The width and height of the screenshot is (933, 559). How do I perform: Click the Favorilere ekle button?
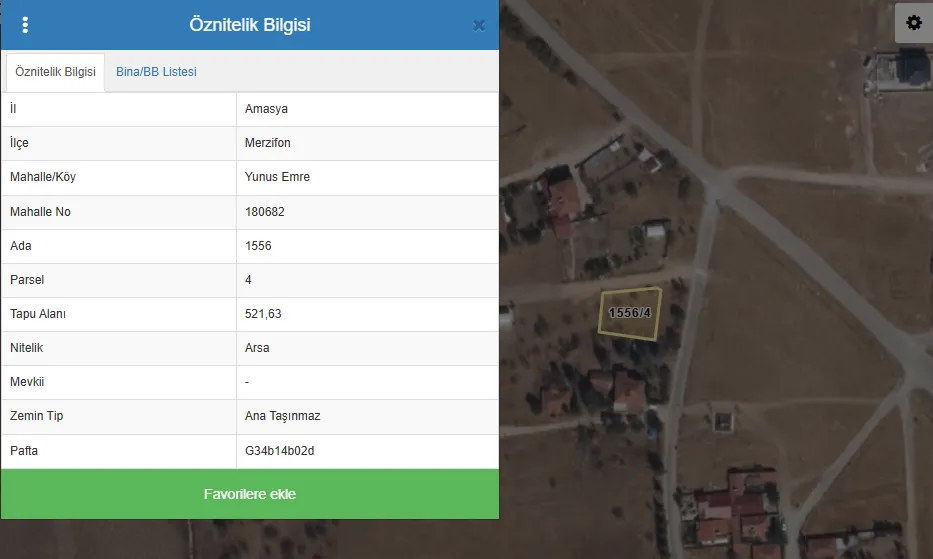tap(250, 494)
